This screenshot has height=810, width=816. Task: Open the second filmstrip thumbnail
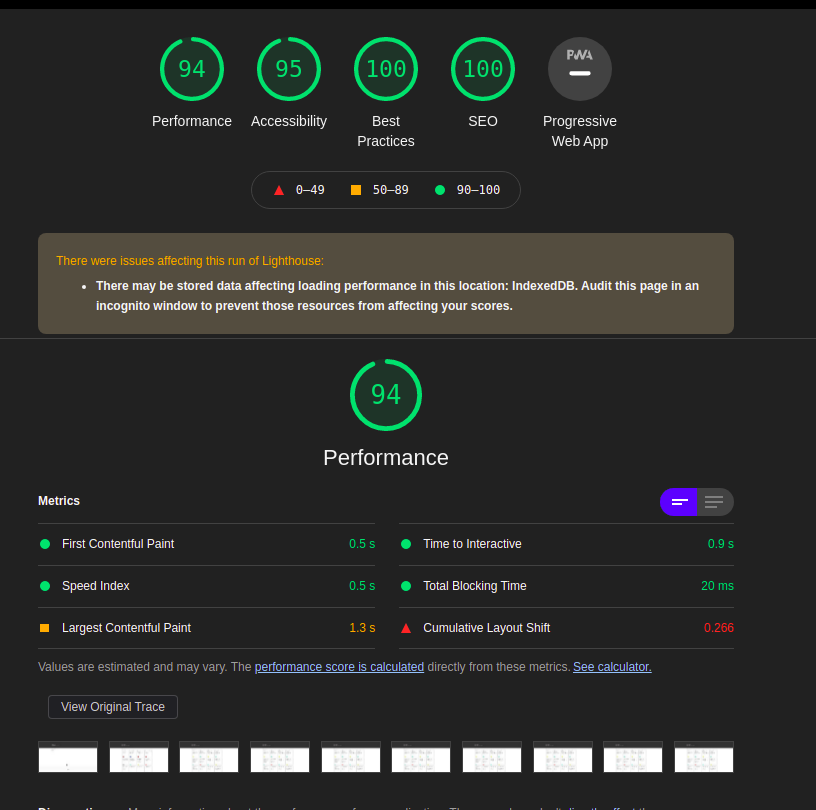tap(139, 757)
